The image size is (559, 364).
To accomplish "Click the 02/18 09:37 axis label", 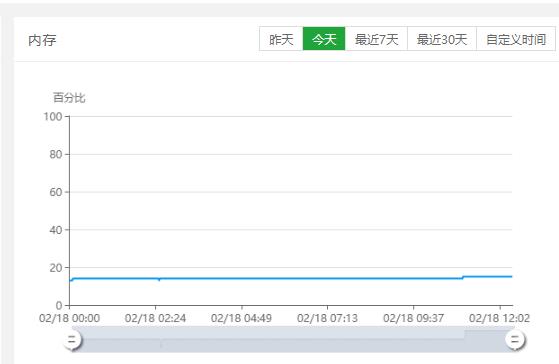I will point(414,318).
